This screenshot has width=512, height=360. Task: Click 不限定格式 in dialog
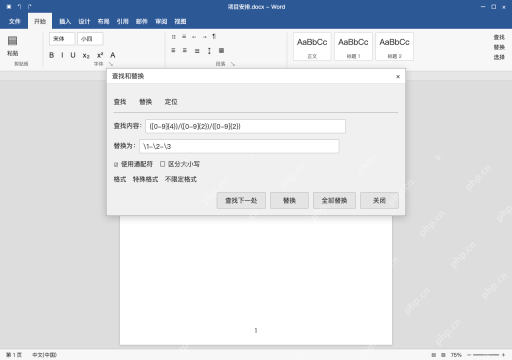(181, 179)
